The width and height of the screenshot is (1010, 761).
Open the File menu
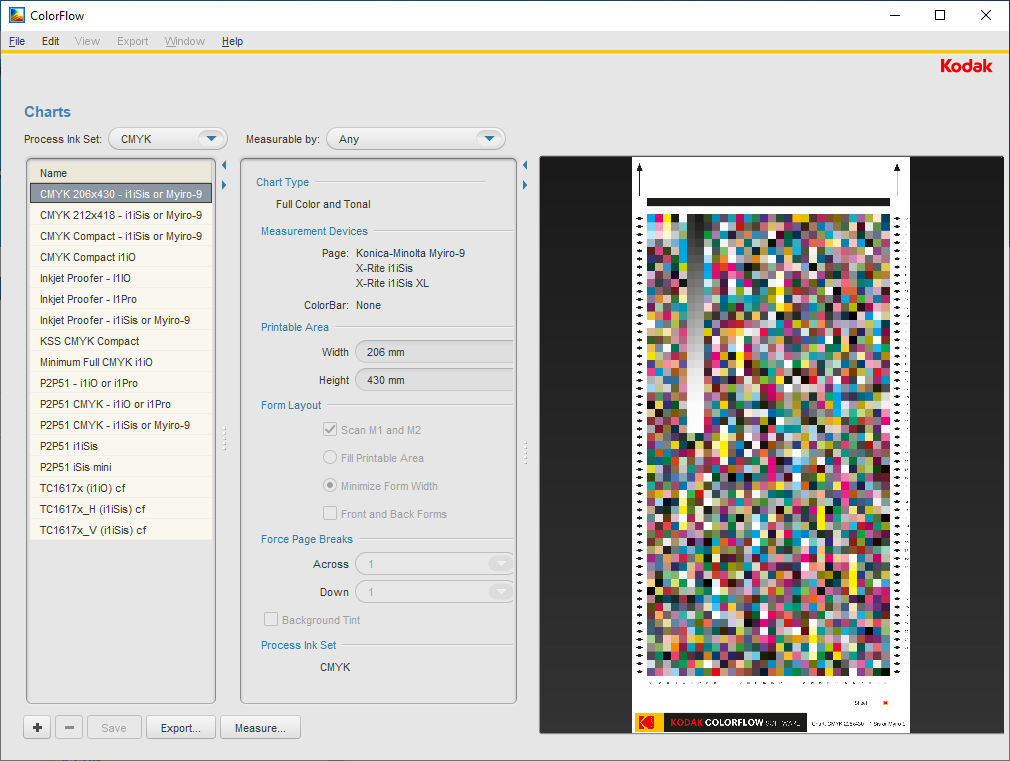(x=17, y=41)
